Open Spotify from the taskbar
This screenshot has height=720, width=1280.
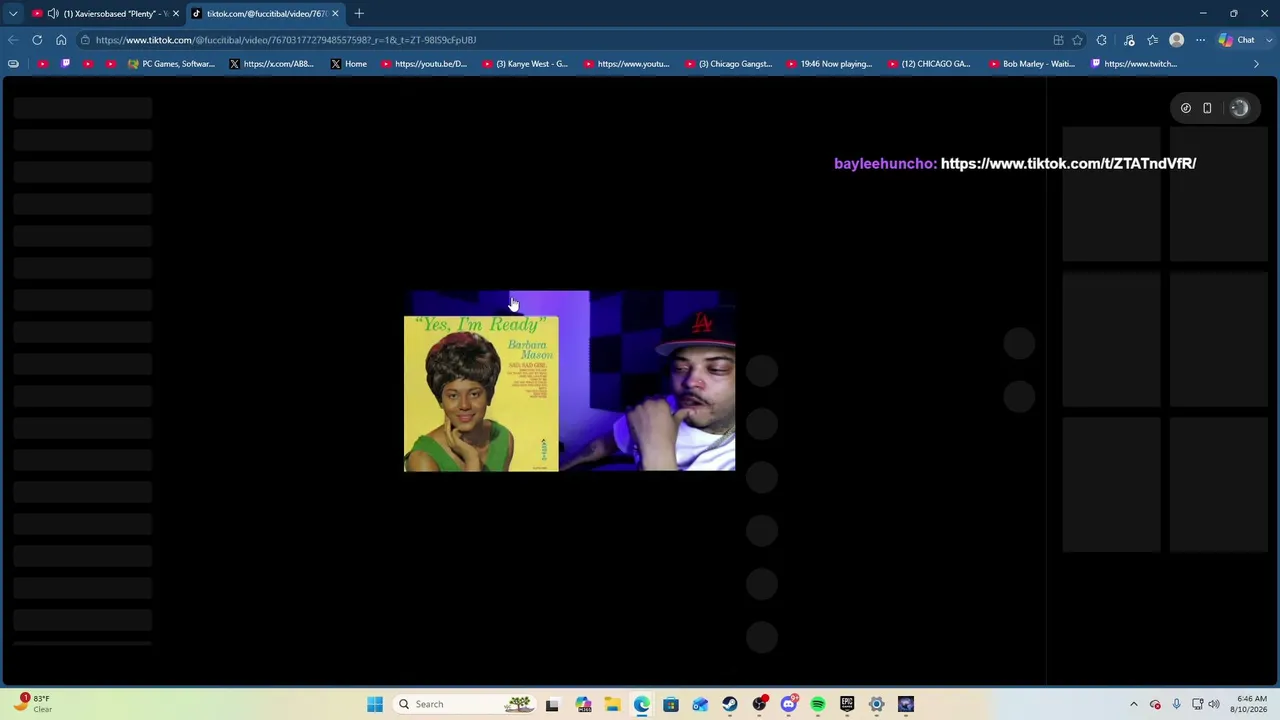818,704
